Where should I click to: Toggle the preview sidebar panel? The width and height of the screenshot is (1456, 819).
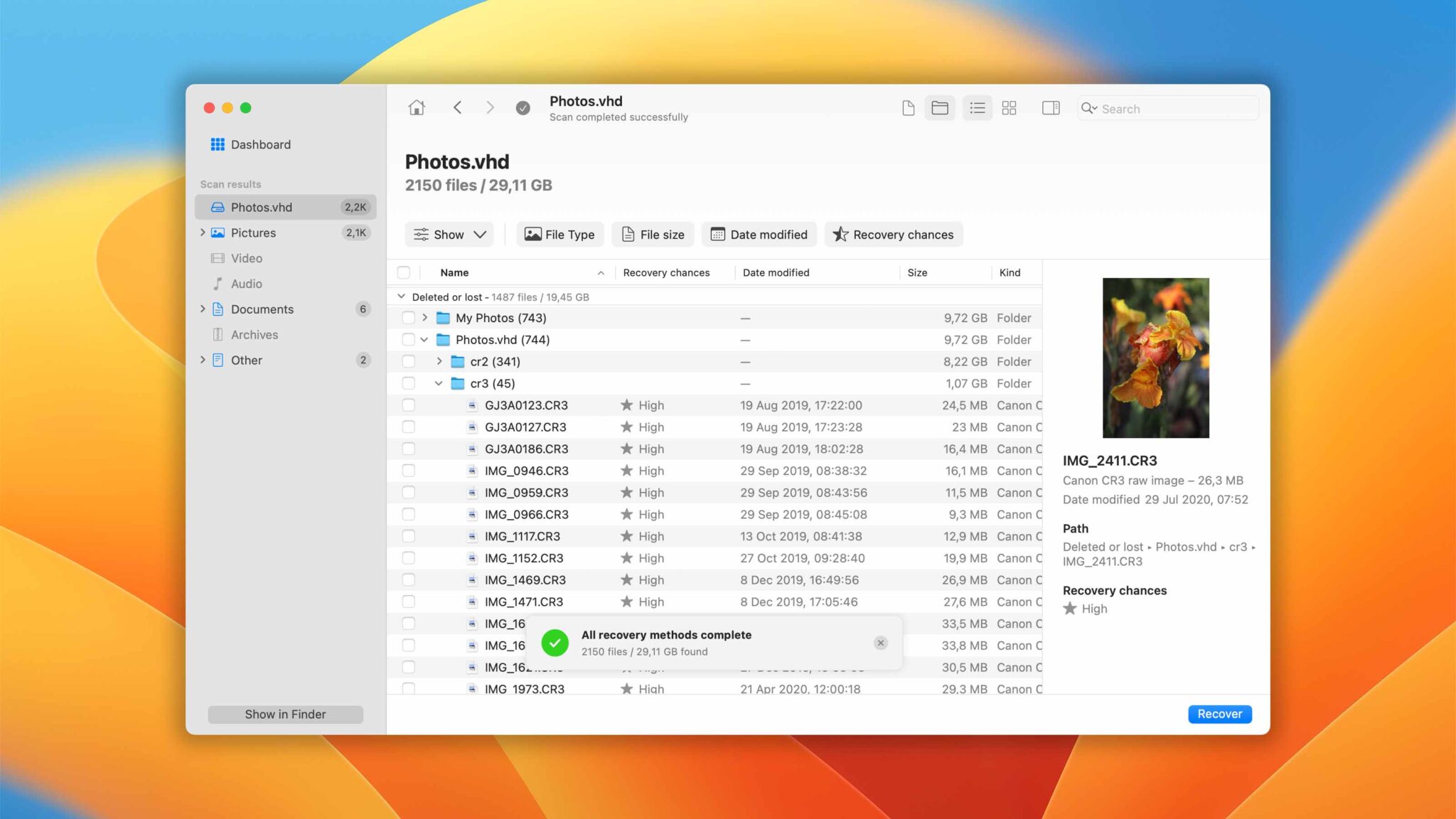[1050, 107]
